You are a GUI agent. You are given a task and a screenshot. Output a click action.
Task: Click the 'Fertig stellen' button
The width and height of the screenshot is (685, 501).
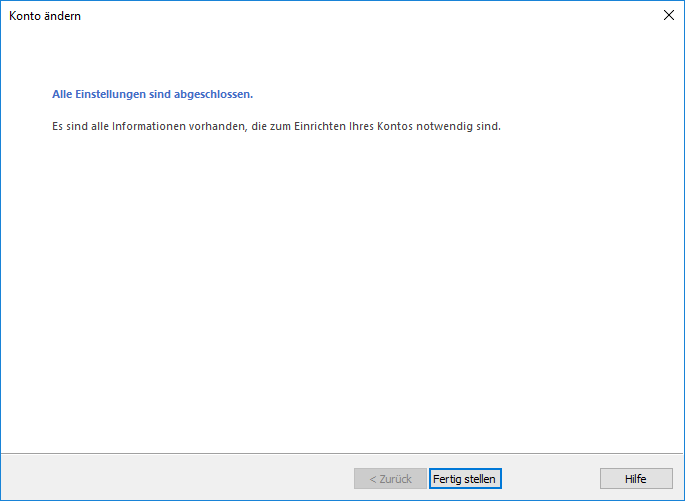[x=464, y=479]
